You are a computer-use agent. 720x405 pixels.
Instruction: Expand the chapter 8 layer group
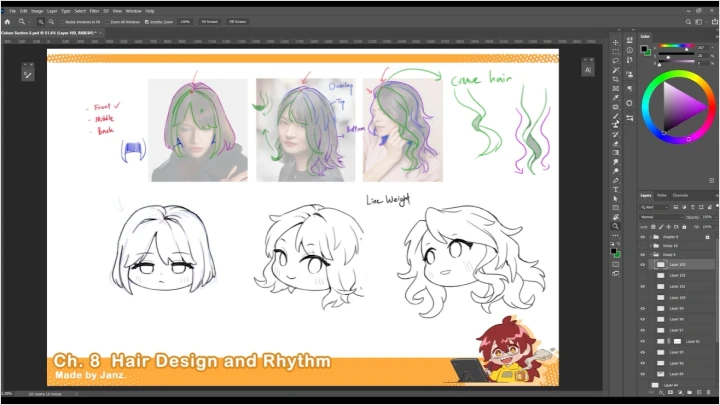click(x=651, y=237)
